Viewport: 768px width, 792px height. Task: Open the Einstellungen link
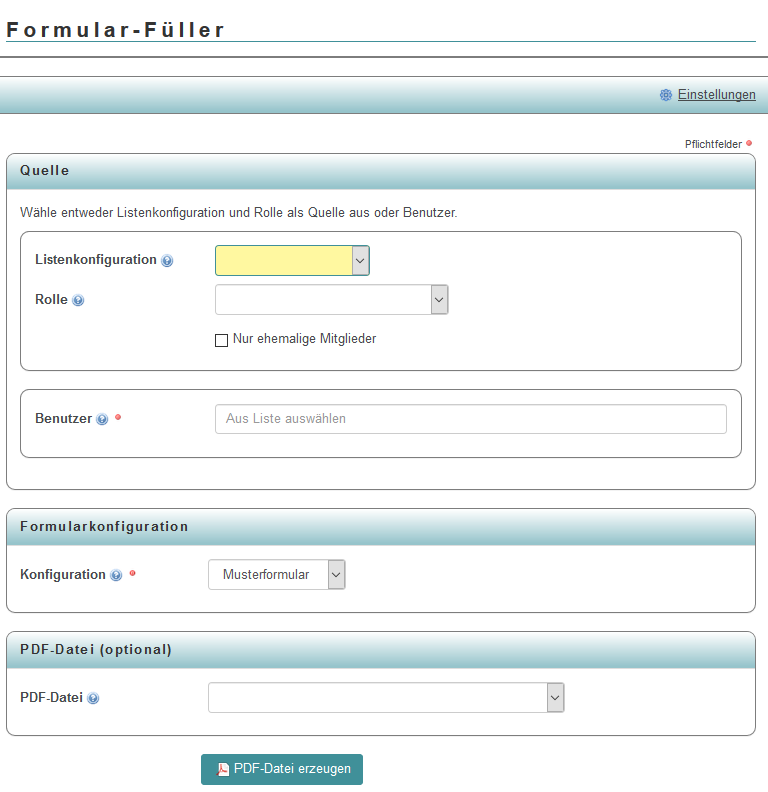click(716, 95)
